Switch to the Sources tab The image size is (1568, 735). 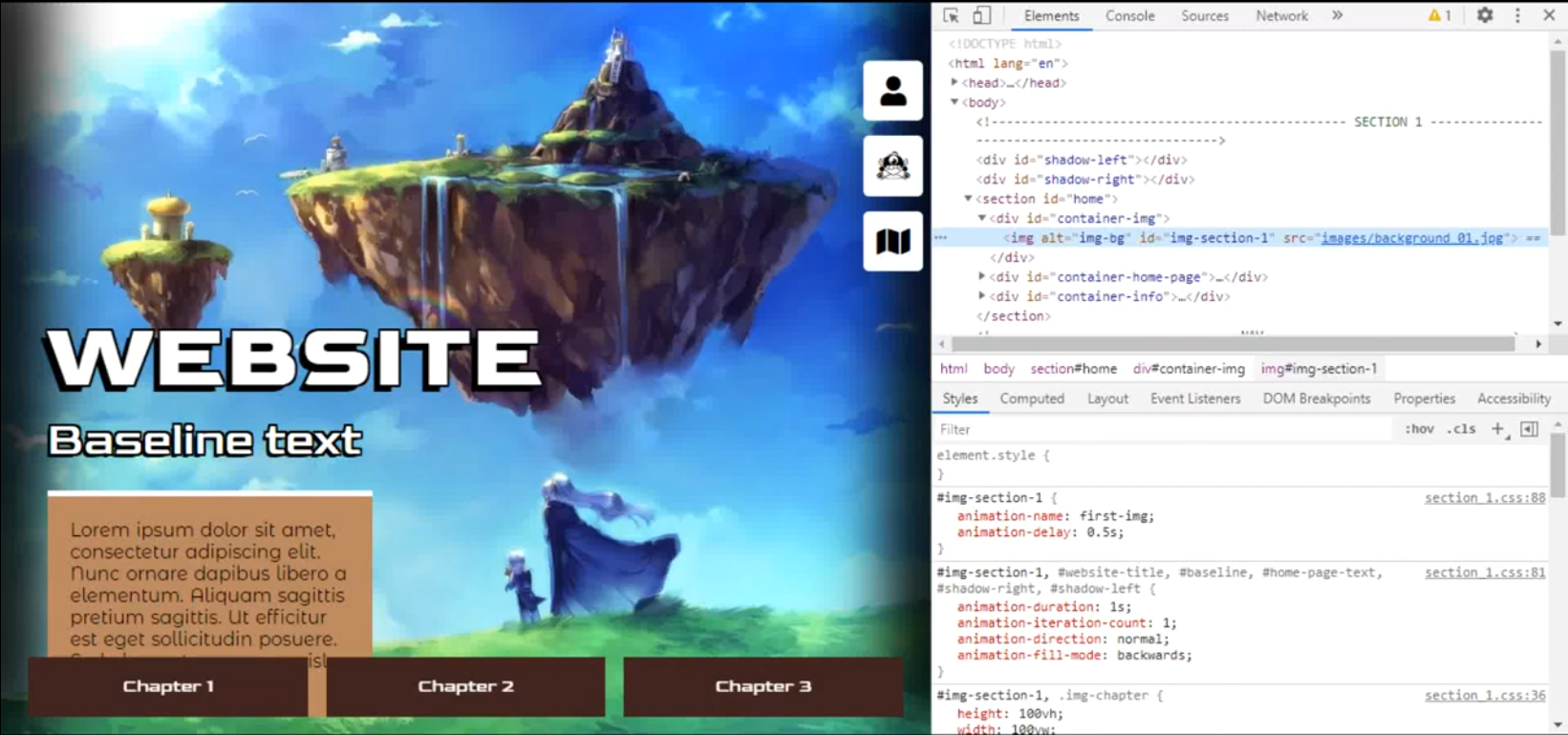tap(1204, 16)
